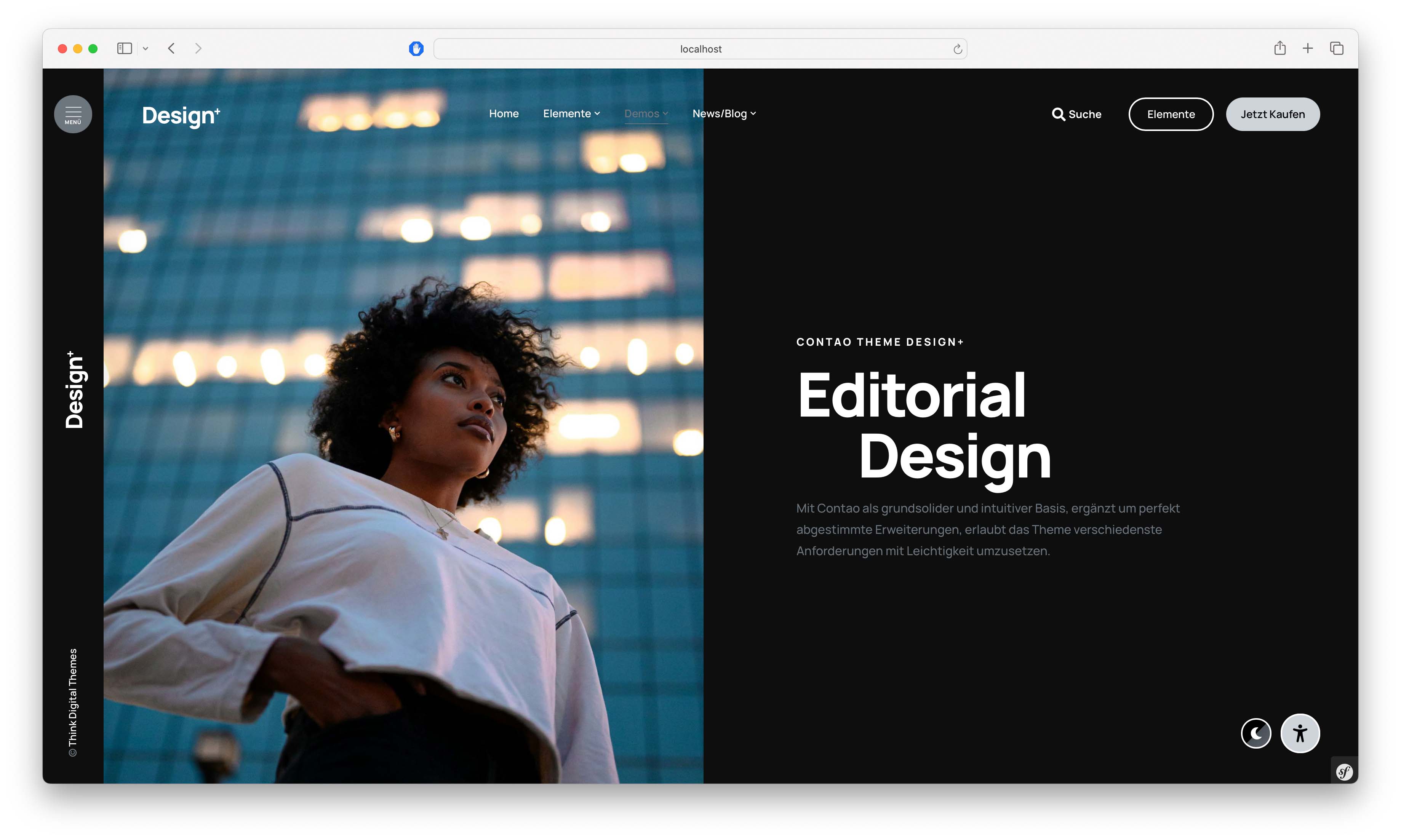Click the browser share icon

[1279, 49]
